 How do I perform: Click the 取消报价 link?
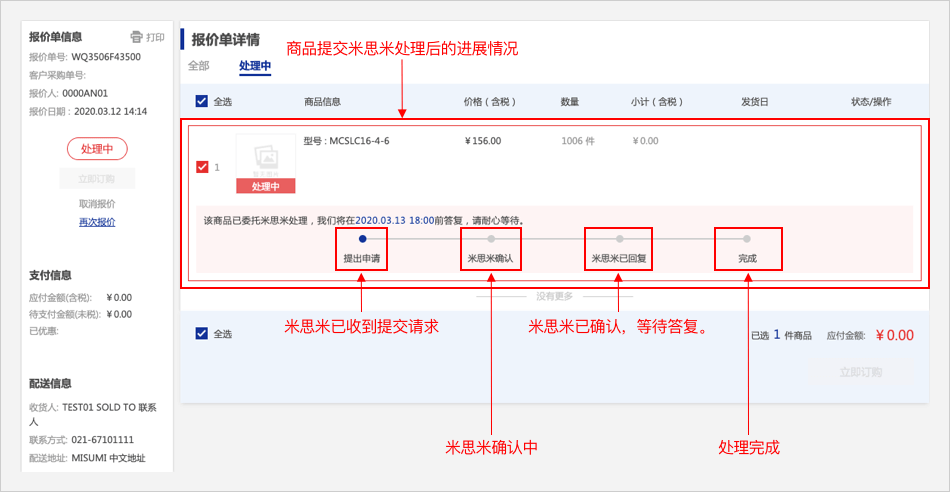[97, 204]
